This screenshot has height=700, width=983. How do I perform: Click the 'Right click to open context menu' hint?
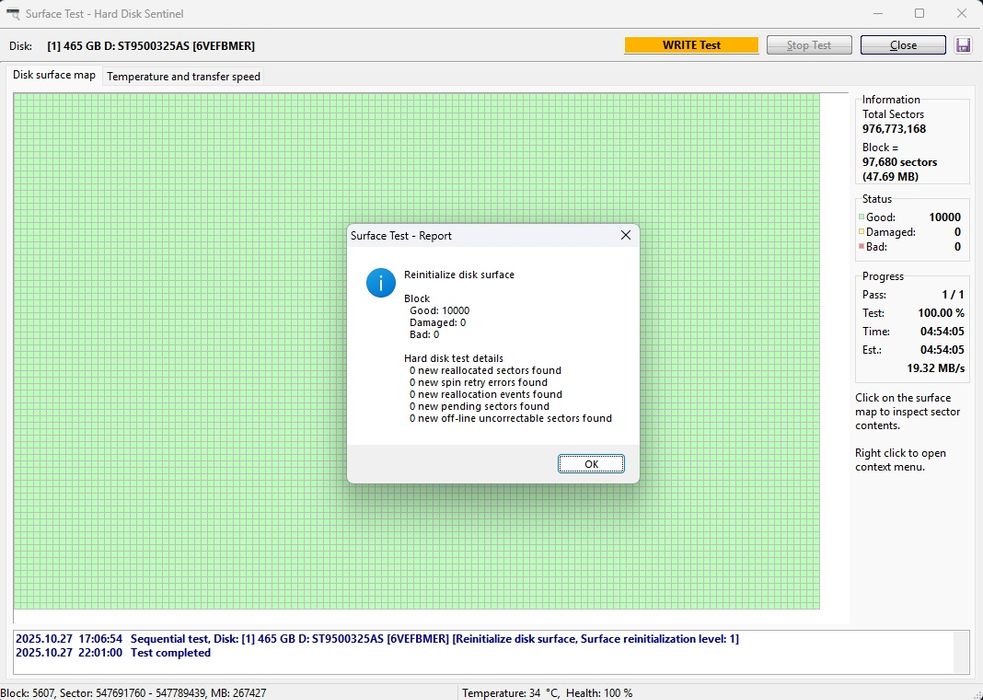[900, 460]
